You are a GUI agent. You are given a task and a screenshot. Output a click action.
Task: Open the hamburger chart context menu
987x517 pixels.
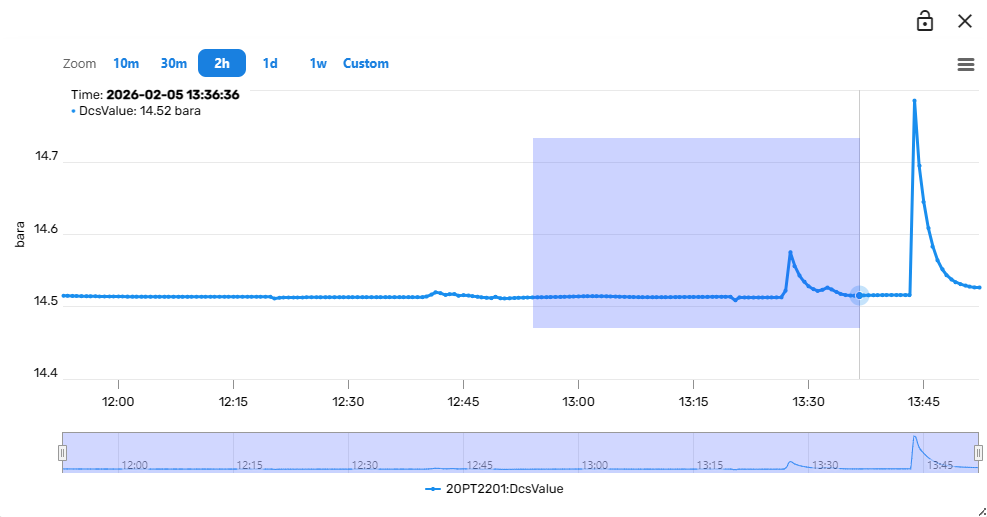tap(966, 64)
